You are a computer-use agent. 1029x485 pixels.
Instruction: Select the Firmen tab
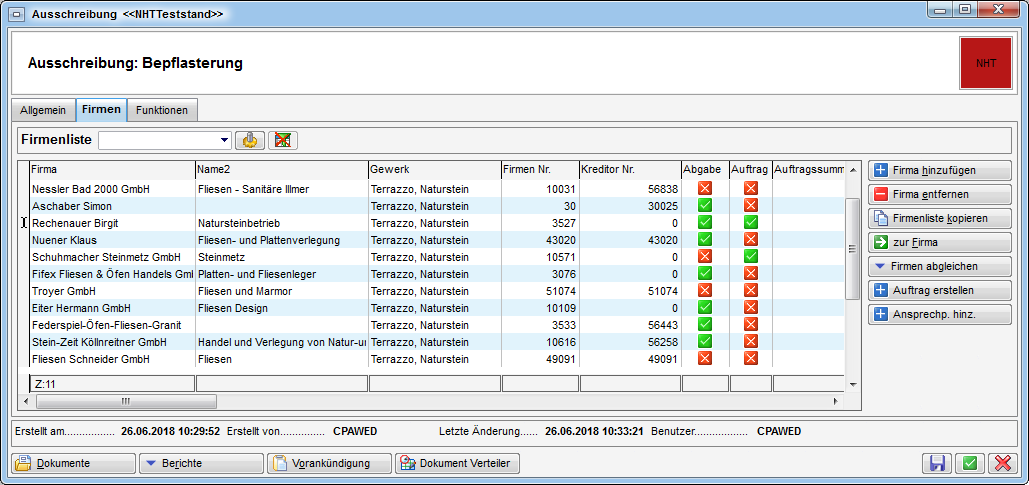coord(101,110)
